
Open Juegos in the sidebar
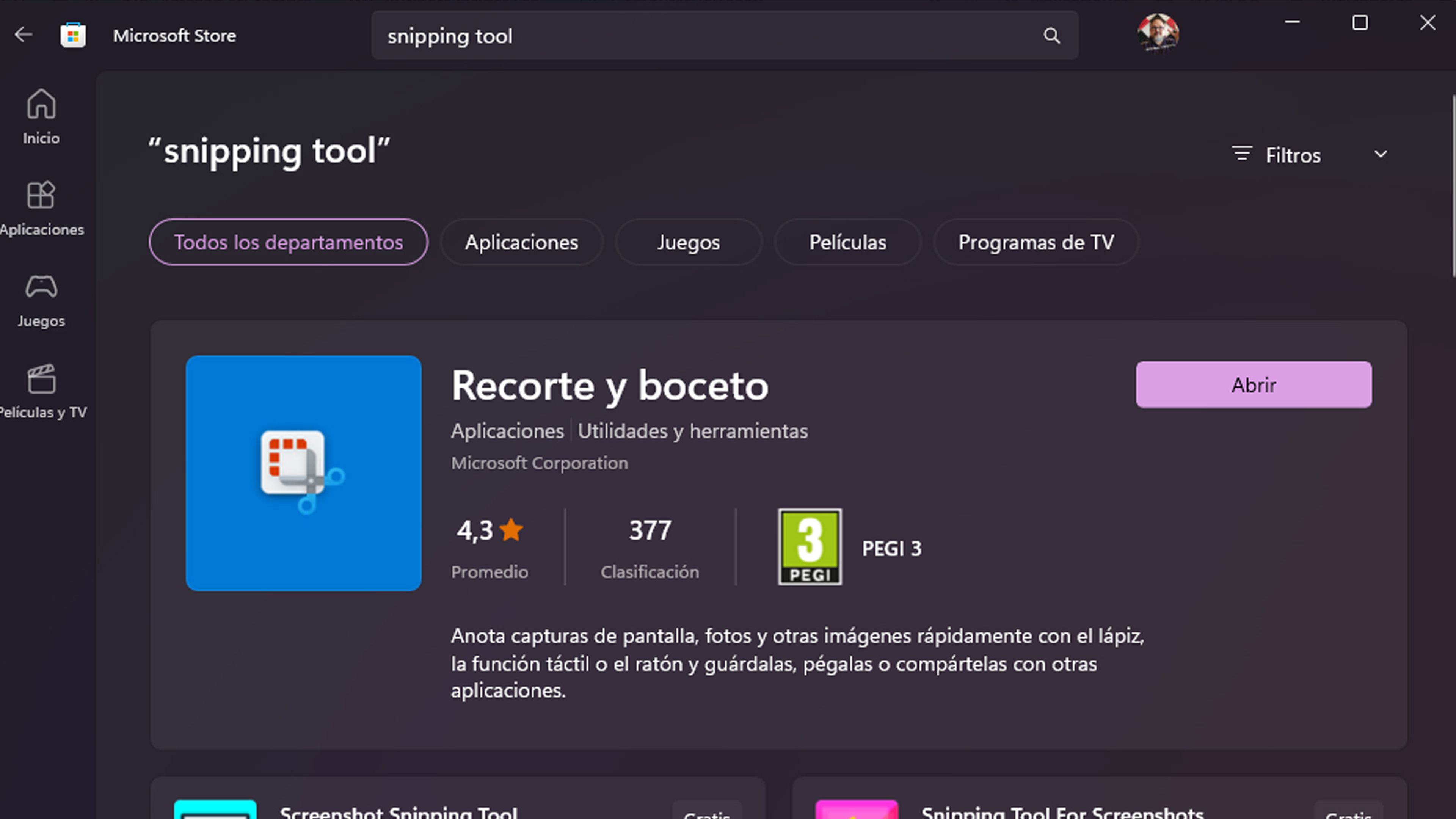pyautogui.click(x=41, y=300)
